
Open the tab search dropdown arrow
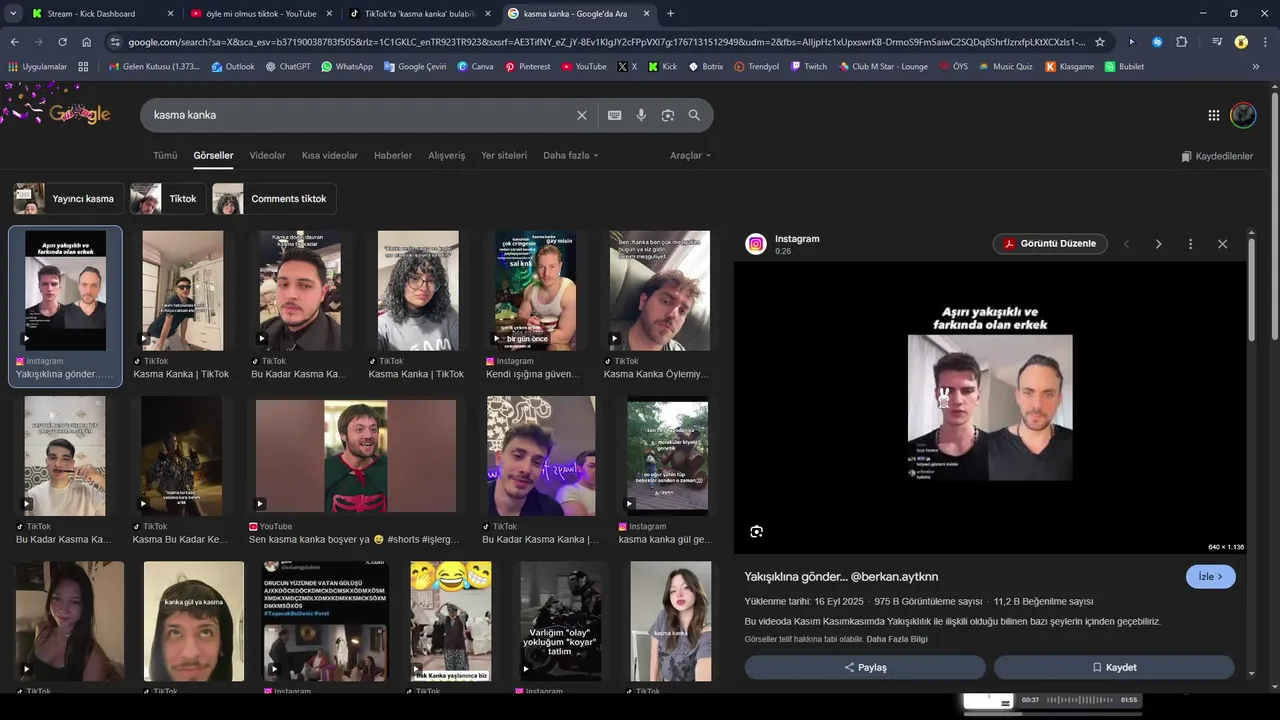pyautogui.click(x=13, y=14)
